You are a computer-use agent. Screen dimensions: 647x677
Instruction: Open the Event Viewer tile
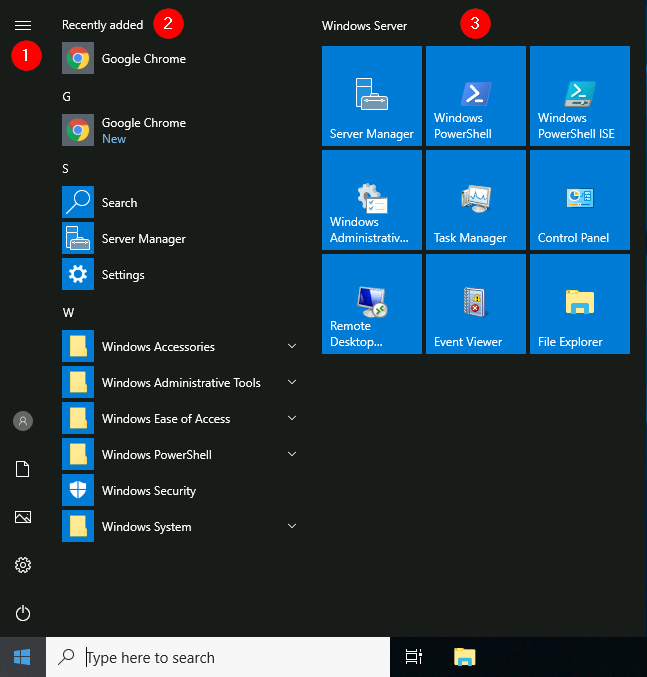(x=476, y=304)
